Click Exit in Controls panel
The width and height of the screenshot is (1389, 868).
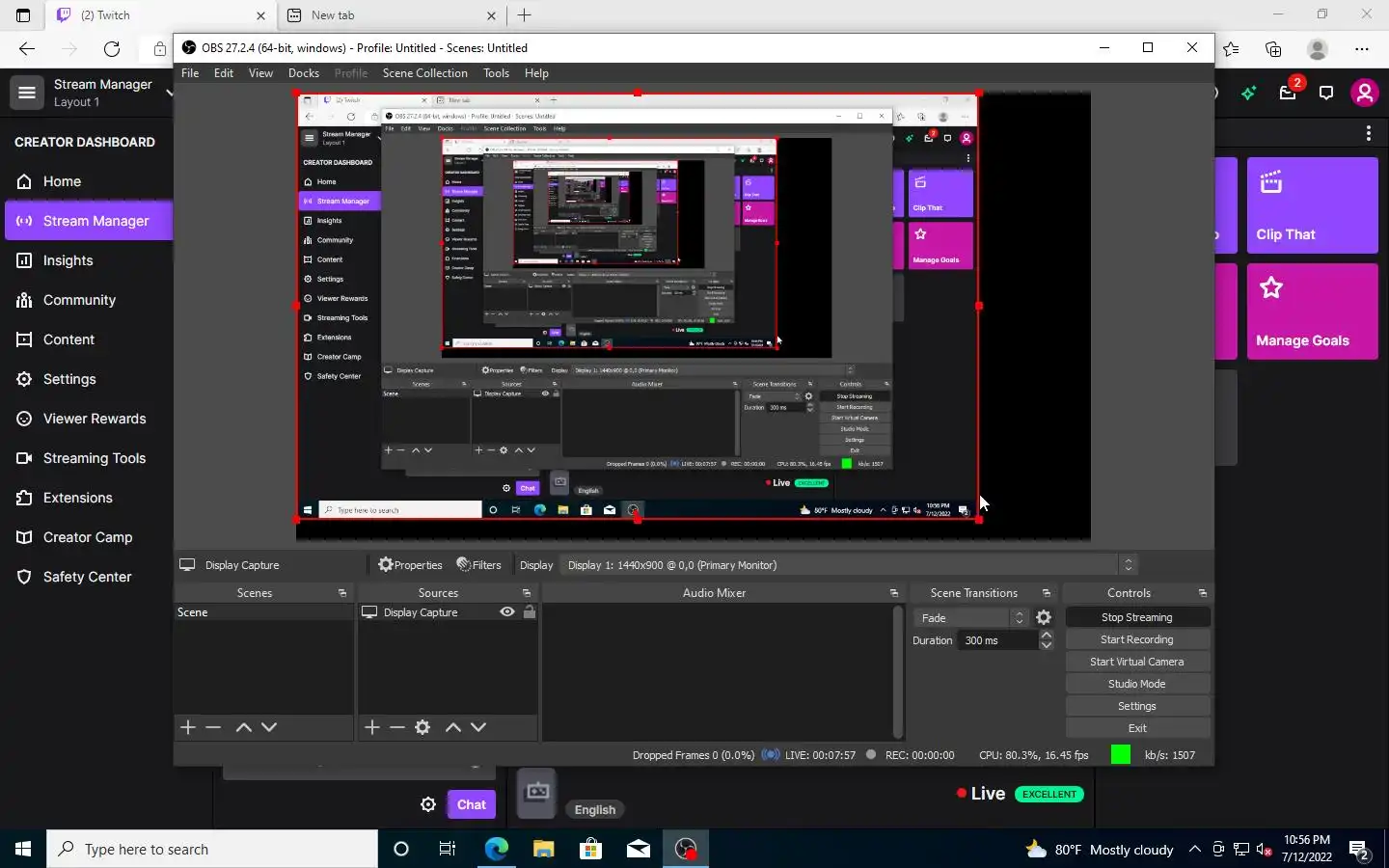1137,728
